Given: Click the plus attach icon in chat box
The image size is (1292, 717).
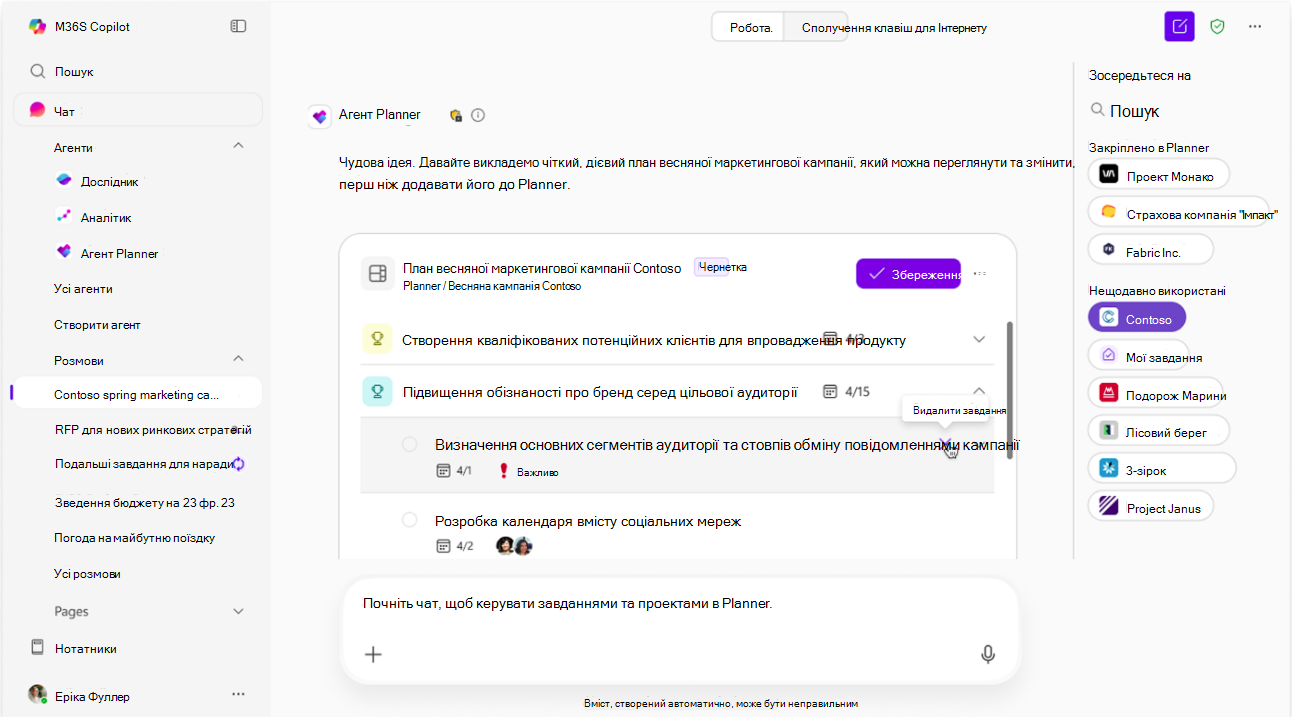Looking at the screenshot, I should (373, 654).
